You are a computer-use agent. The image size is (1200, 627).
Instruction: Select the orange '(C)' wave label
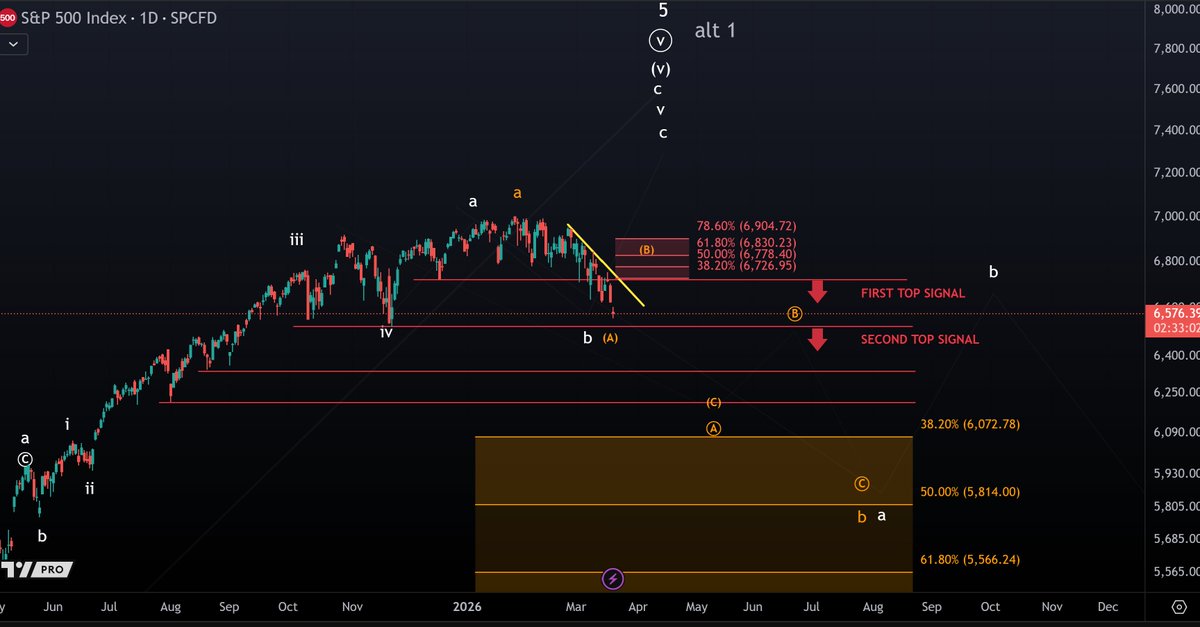click(x=713, y=402)
